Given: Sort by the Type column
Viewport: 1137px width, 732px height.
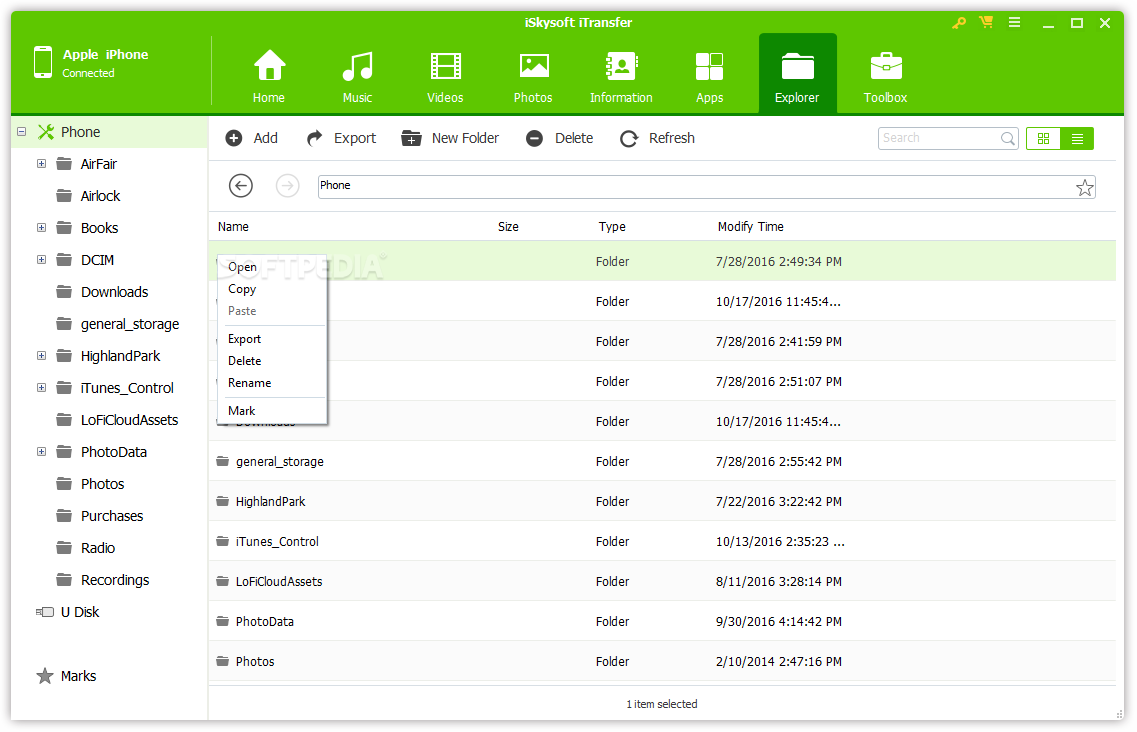Looking at the screenshot, I should [x=612, y=227].
